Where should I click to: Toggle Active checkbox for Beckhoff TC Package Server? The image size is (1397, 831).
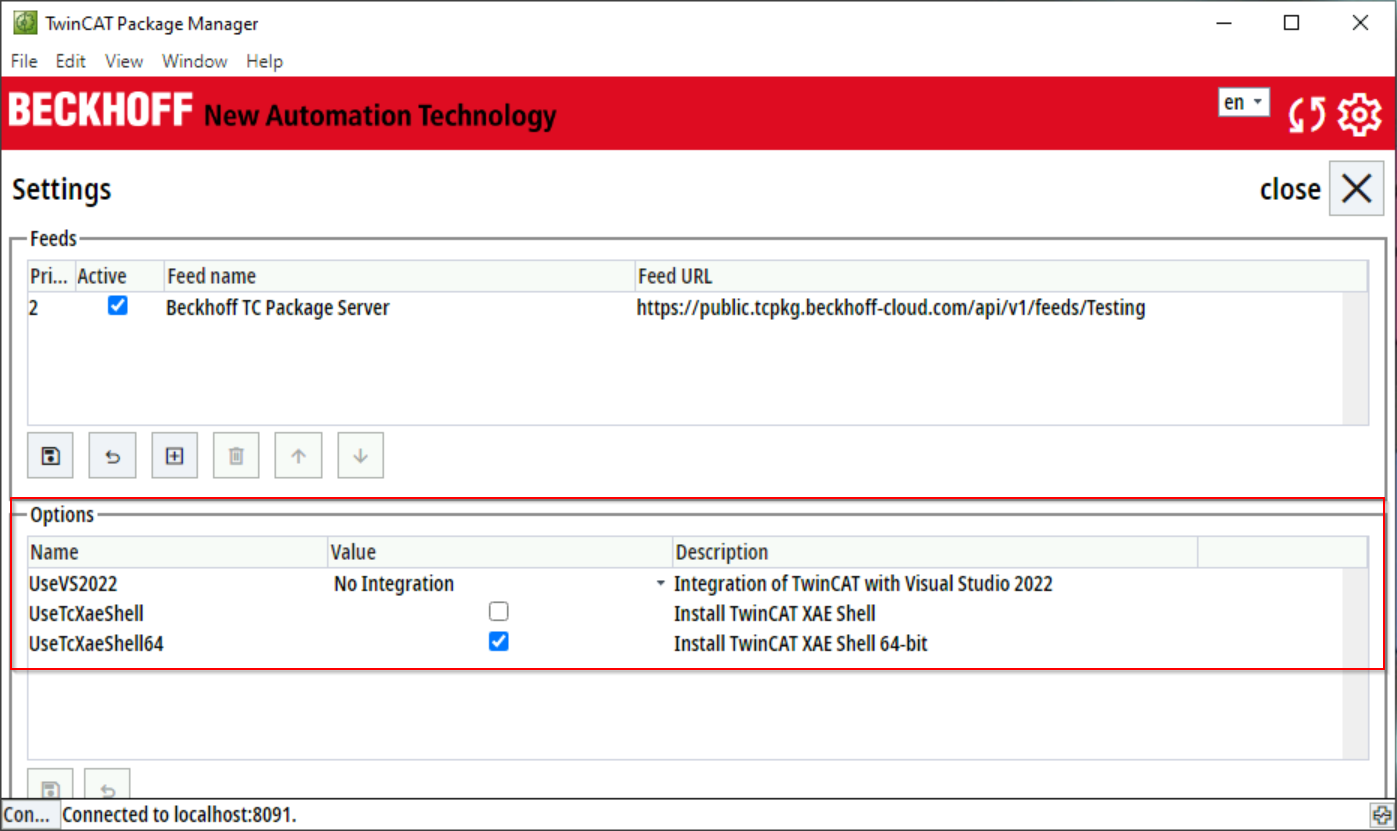118,306
